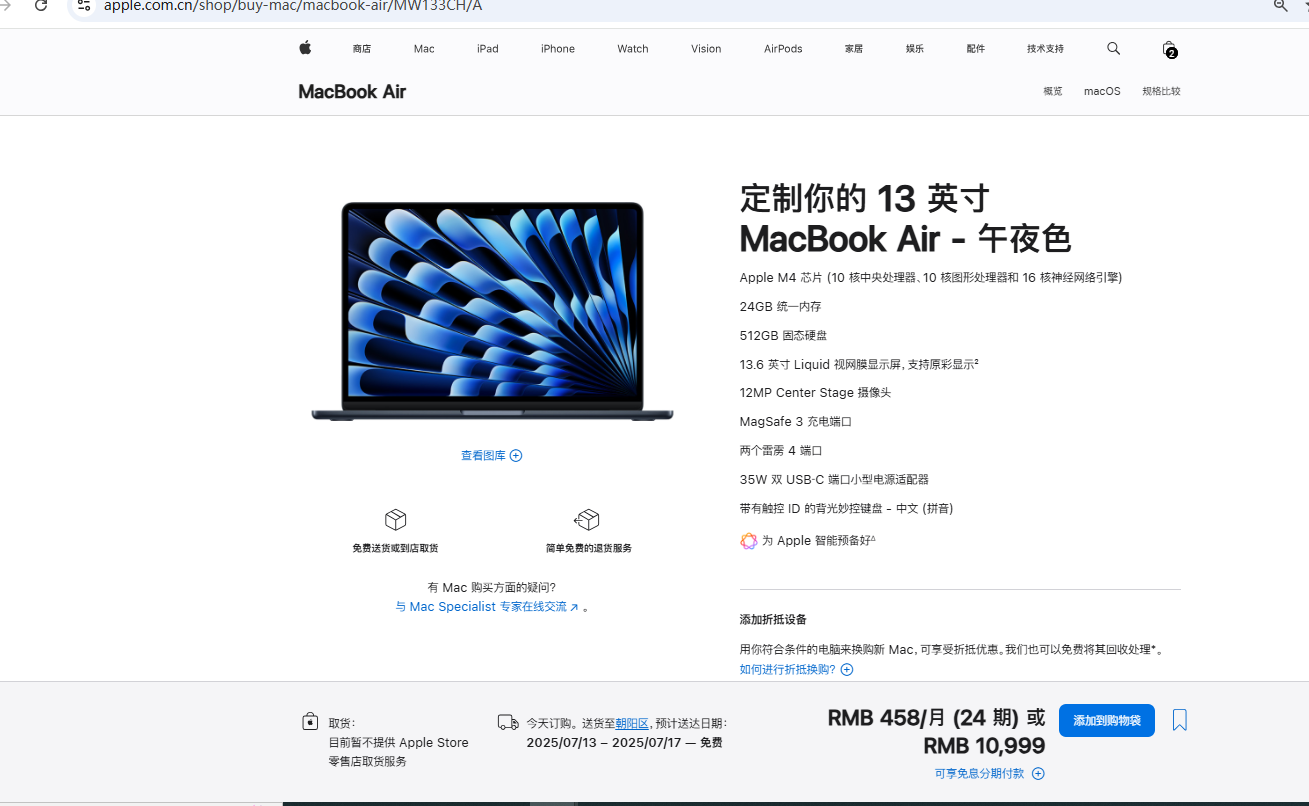Select the macOS tab in subnav
This screenshot has width=1309, height=806.
(x=1102, y=91)
